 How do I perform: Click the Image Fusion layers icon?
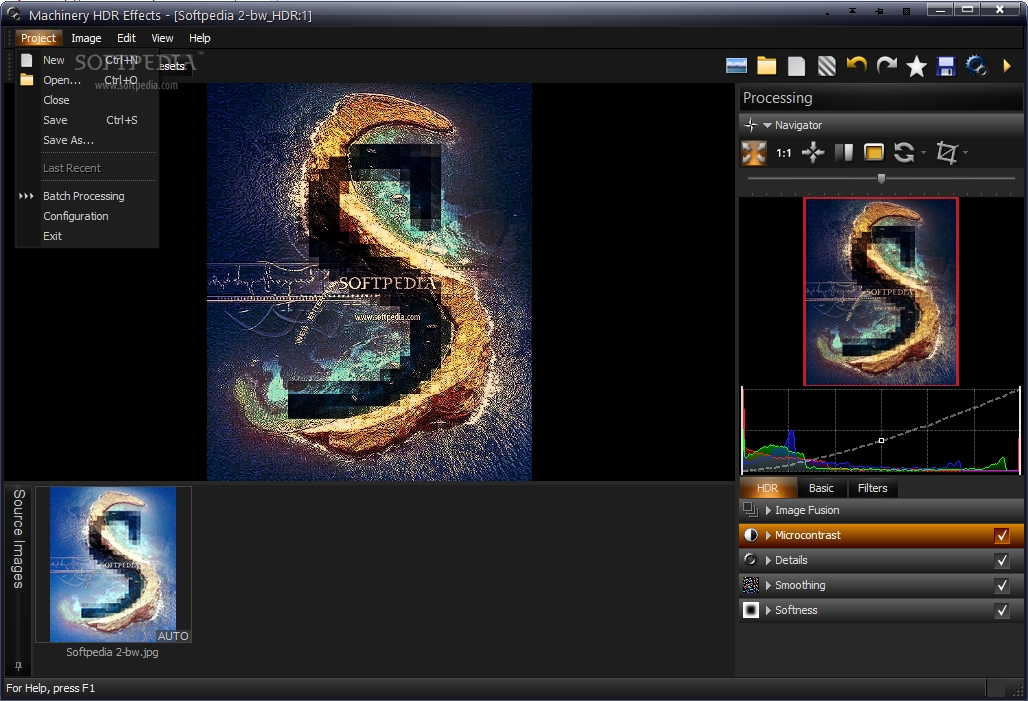tap(750, 510)
